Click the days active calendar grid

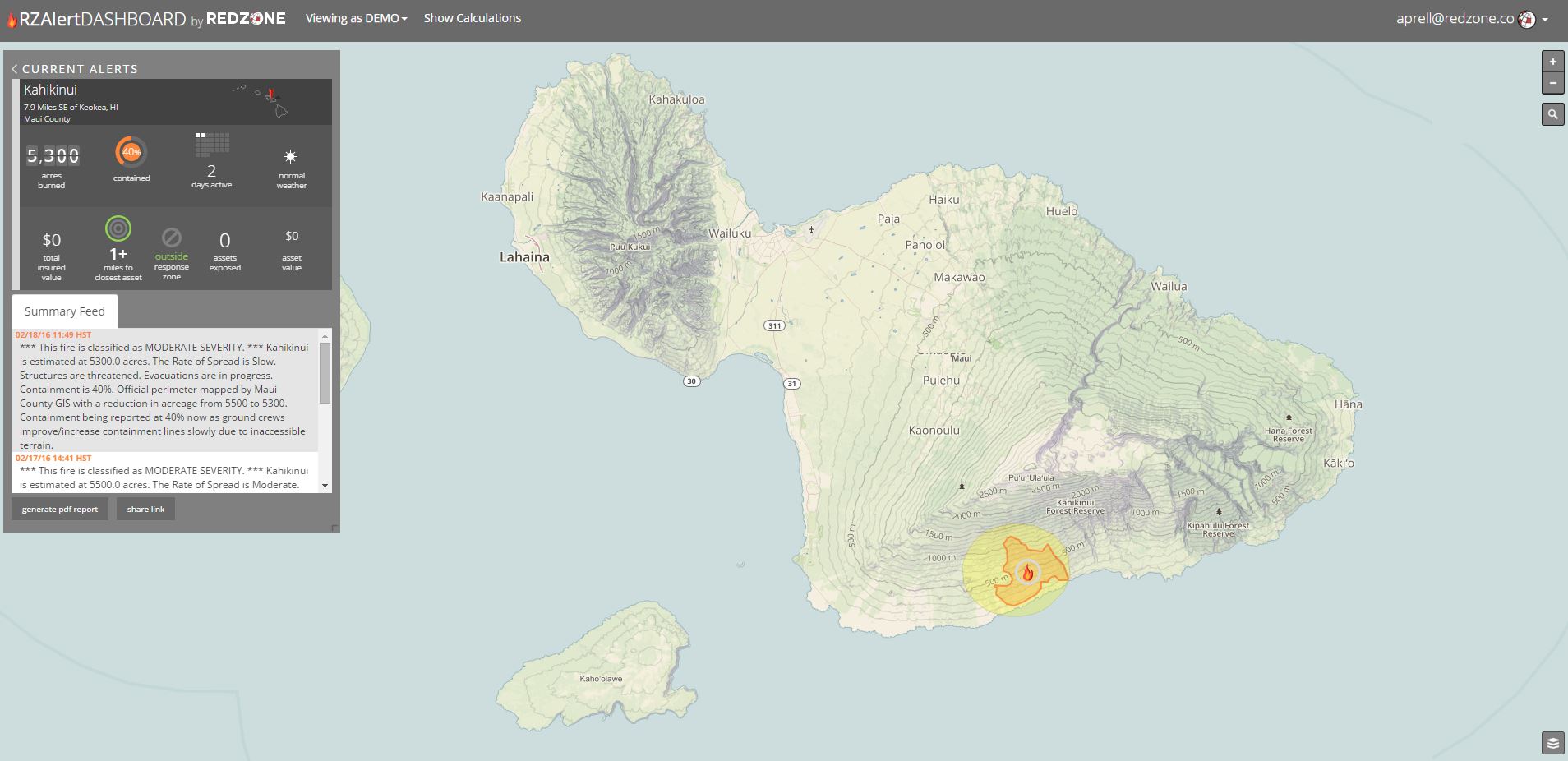[212, 145]
